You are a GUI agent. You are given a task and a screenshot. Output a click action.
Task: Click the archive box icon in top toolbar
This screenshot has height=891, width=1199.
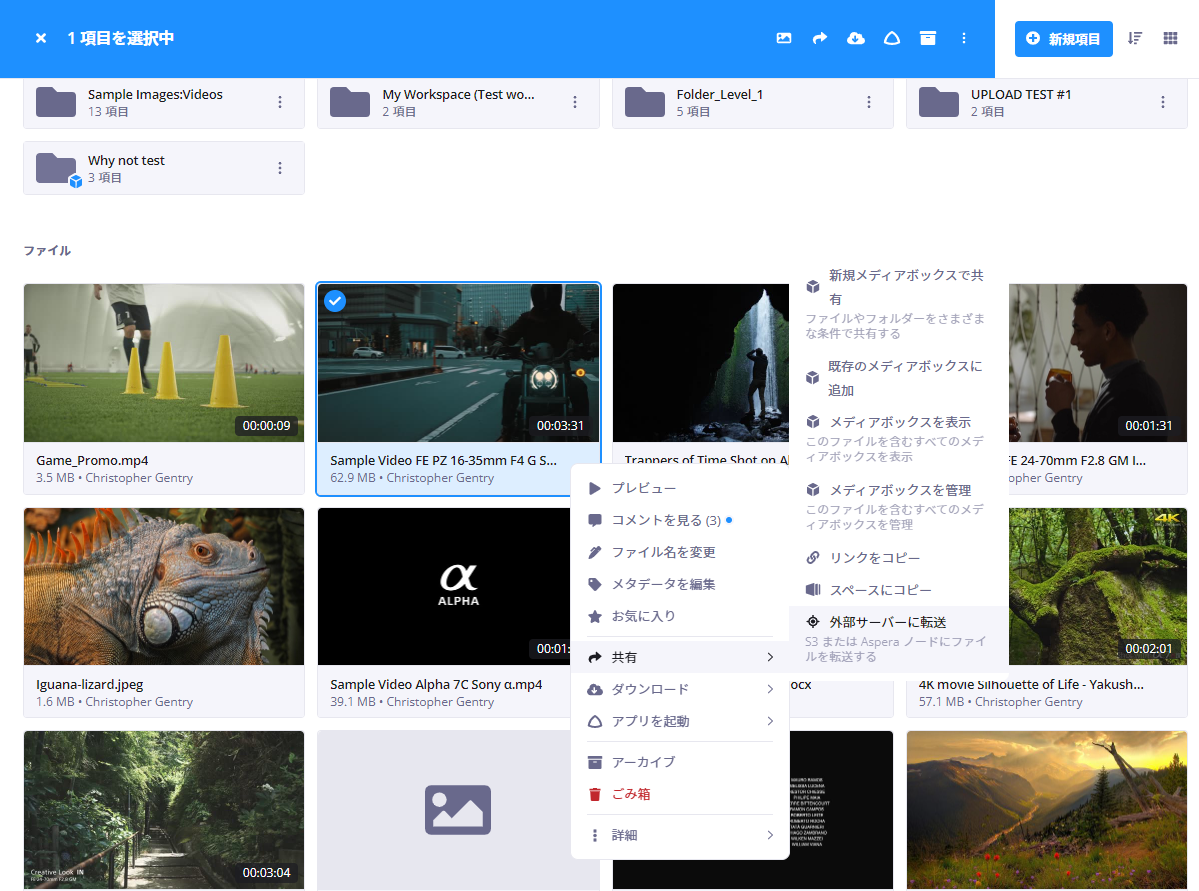pos(928,38)
